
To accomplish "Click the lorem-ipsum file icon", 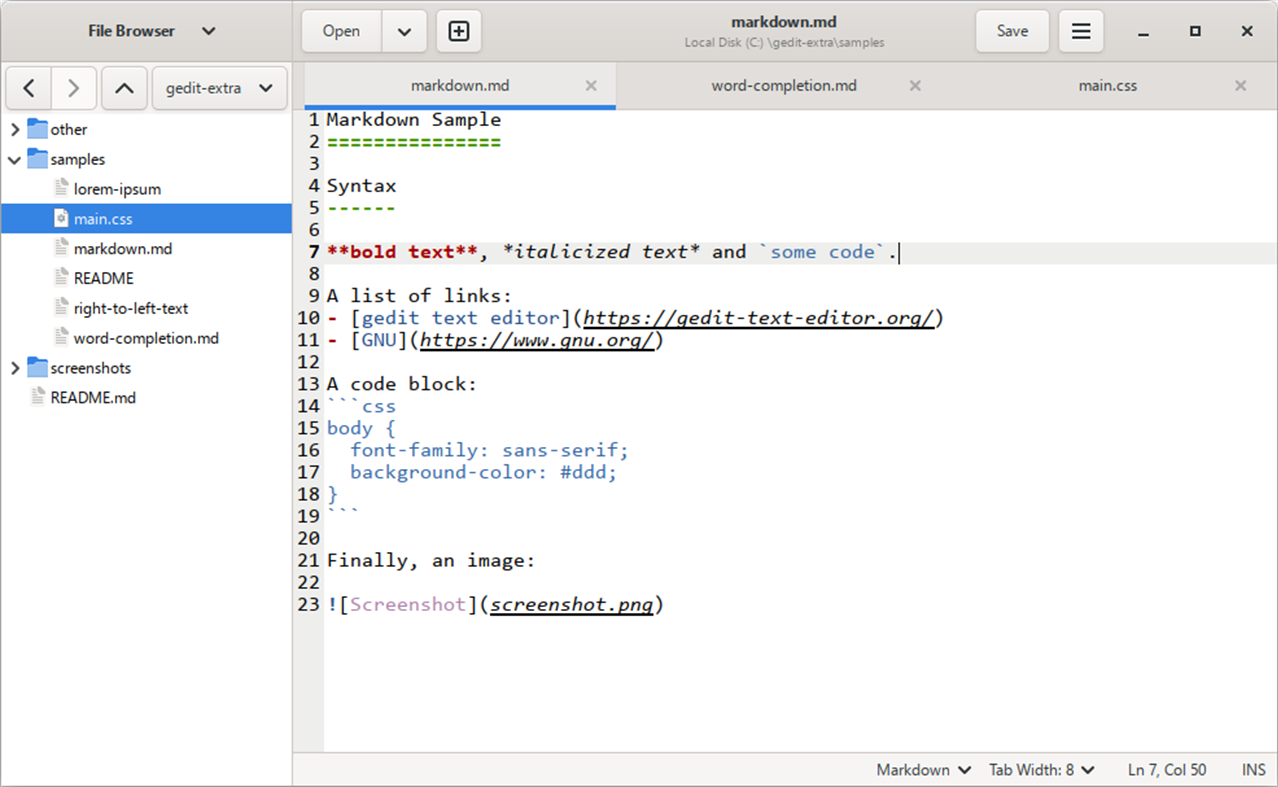I will 61,189.
